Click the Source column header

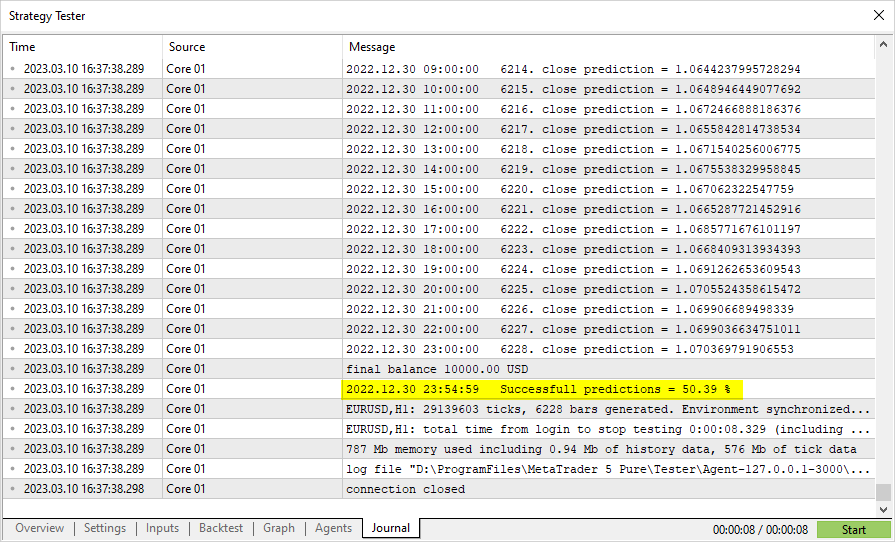point(250,47)
